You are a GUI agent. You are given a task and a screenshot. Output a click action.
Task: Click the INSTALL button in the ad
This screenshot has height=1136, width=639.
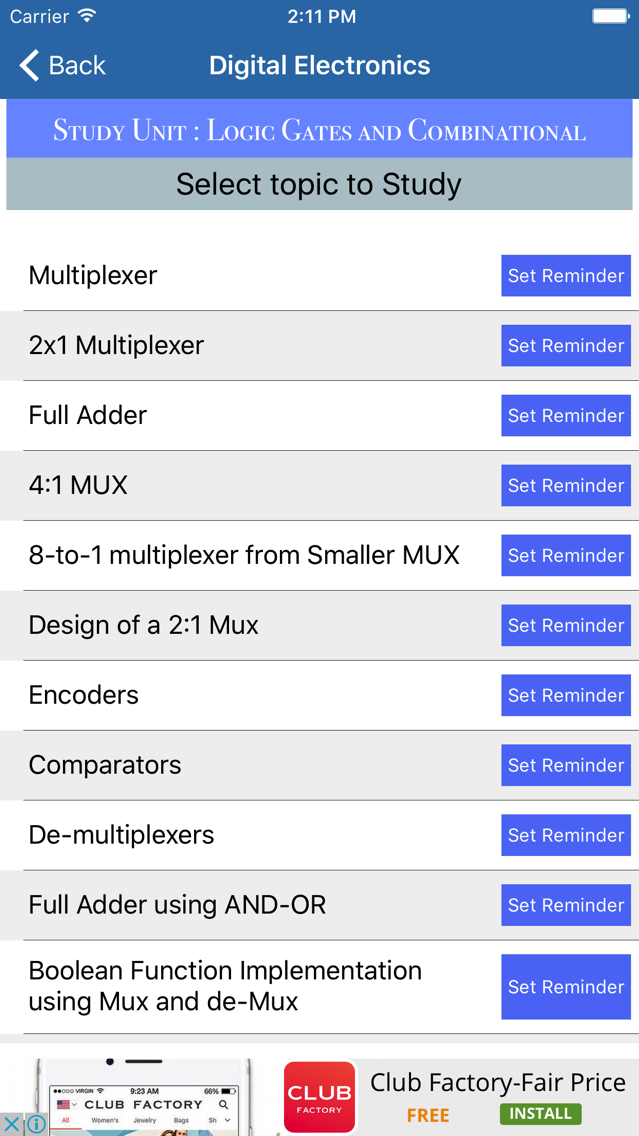point(540,1113)
